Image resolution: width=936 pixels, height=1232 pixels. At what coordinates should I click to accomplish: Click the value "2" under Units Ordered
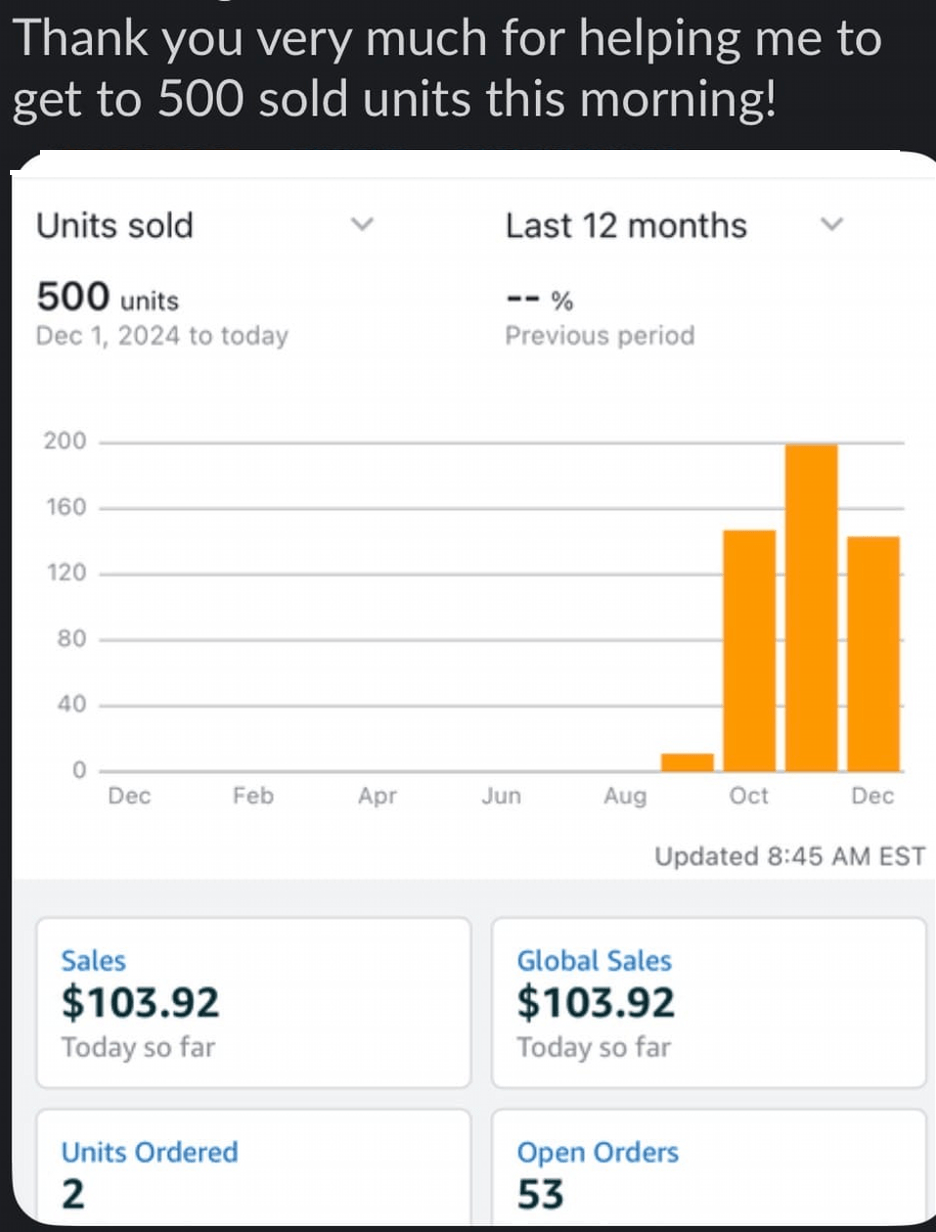pos(73,1194)
